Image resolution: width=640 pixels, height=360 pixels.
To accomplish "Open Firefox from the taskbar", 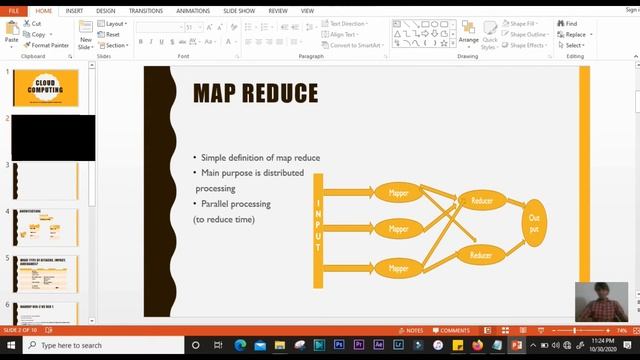I will (x=477, y=345).
